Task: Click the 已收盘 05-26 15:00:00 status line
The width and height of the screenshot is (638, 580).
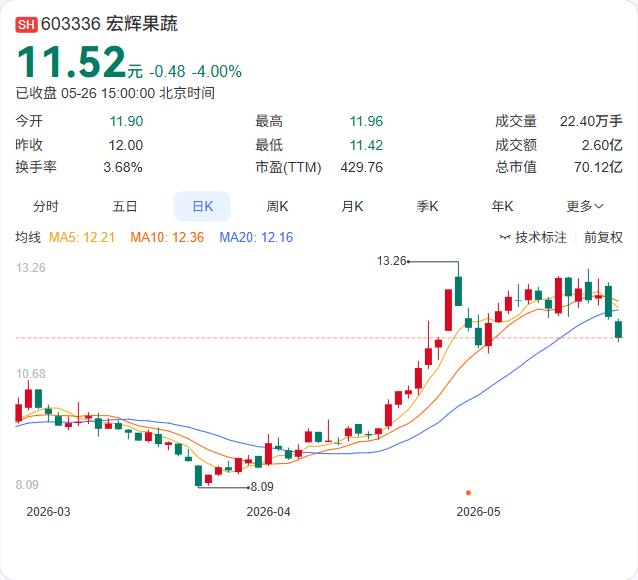Action: coord(115,93)
